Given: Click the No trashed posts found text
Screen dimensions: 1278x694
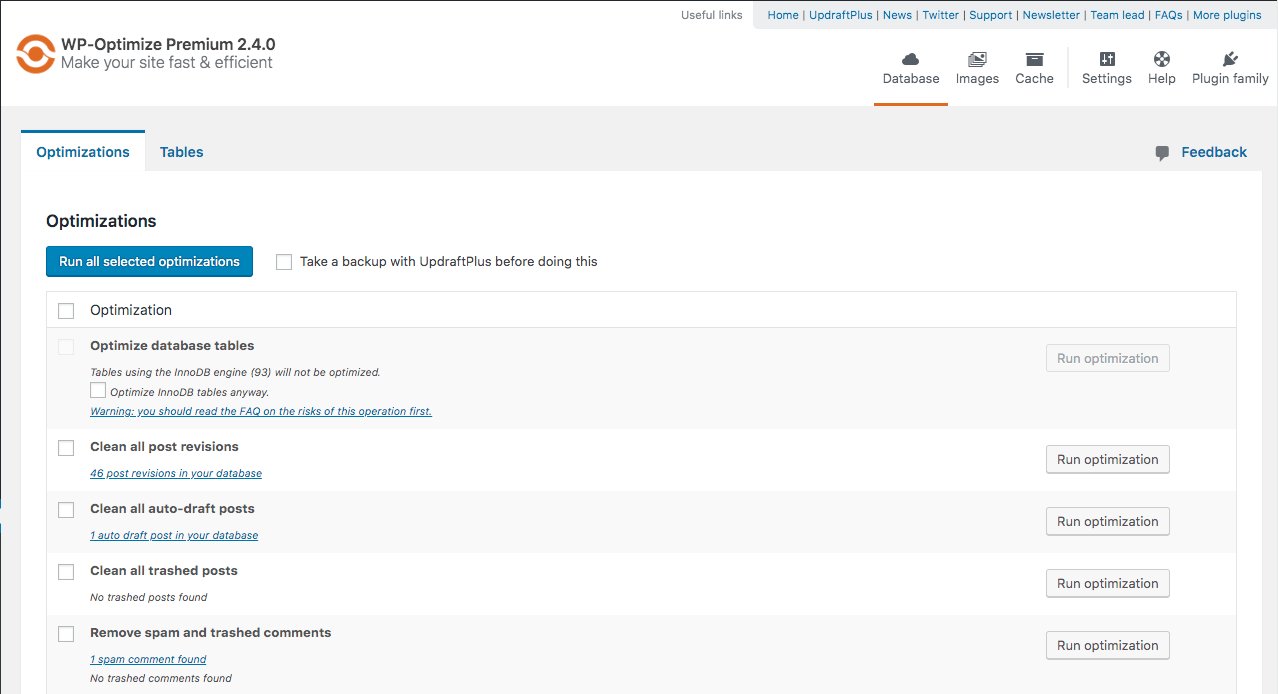Looking at the screenshot, I should (149, 597).
